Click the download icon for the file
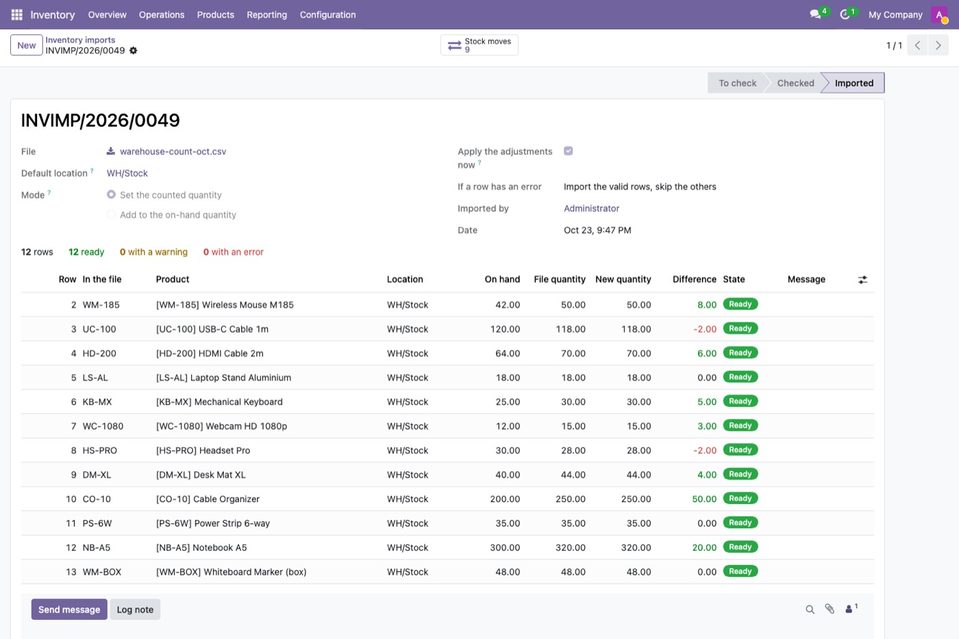Image resolution: width=959 pixels, height=639 pixels. pyautogui.click(x=111, y=151)
